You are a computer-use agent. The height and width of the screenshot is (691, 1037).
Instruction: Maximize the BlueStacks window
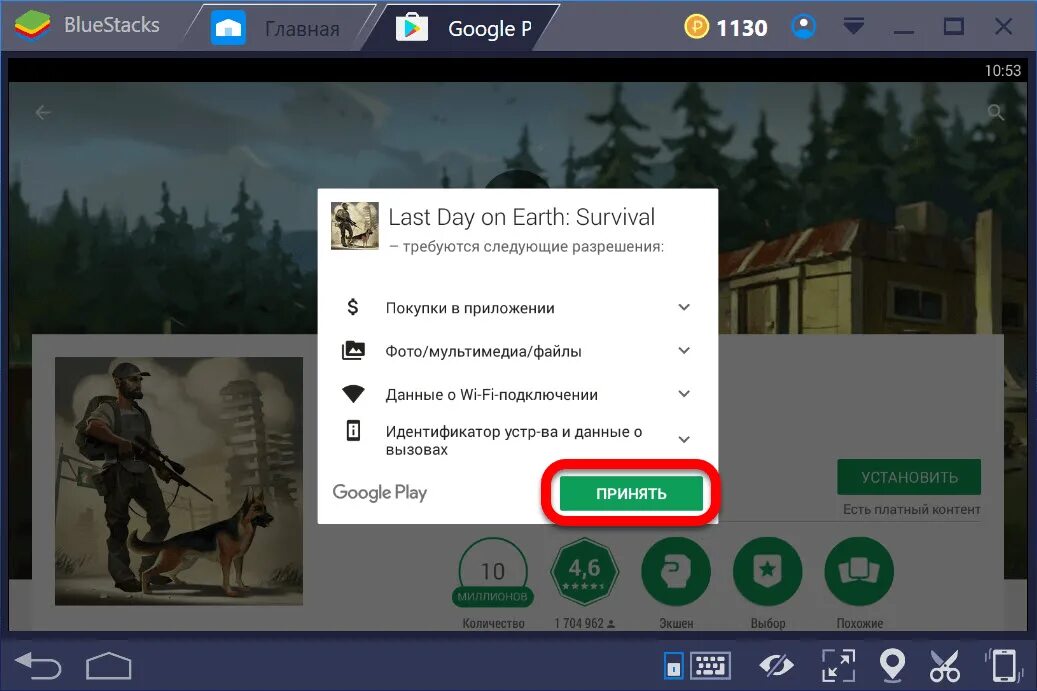(953, 26)
